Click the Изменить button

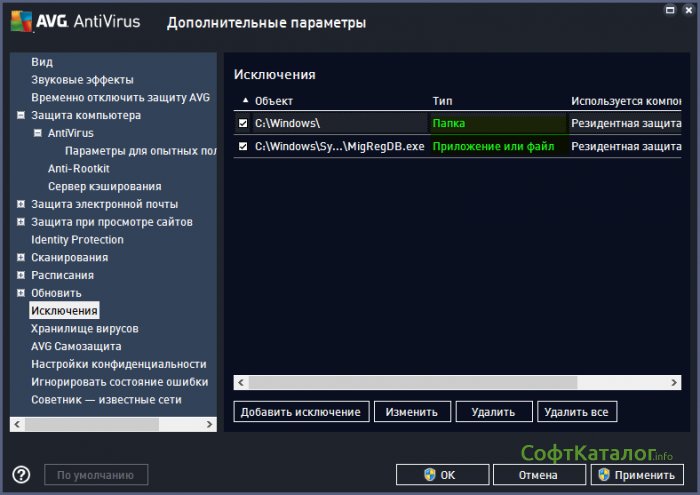412,412
